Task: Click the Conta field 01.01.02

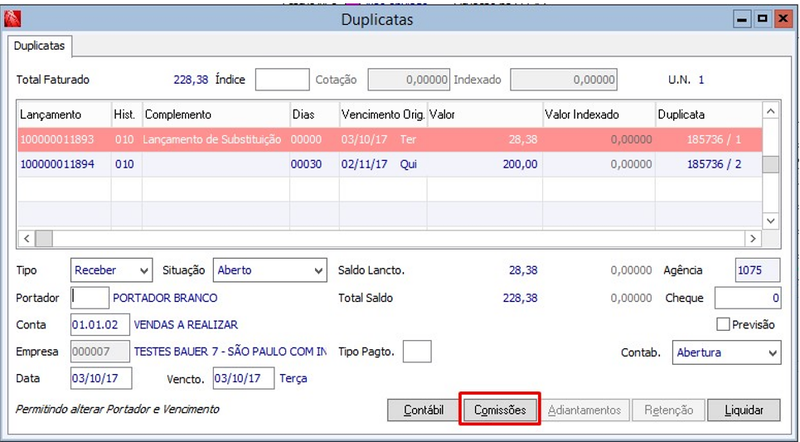Action: pos(100,325)
